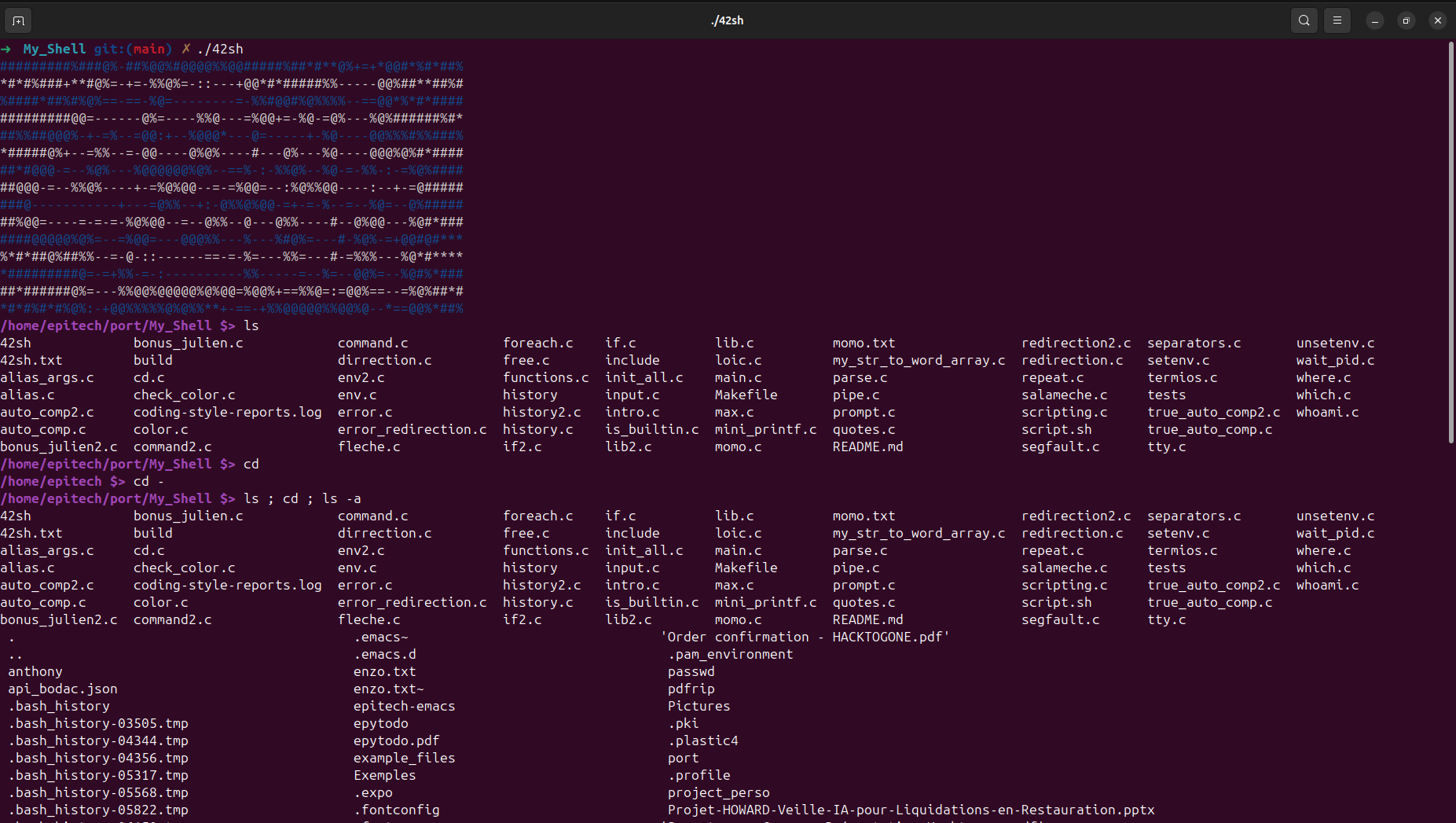Click the 'ls ; cd ; ls -a' command
The image size is (1456, 823).
click(302, 498)
